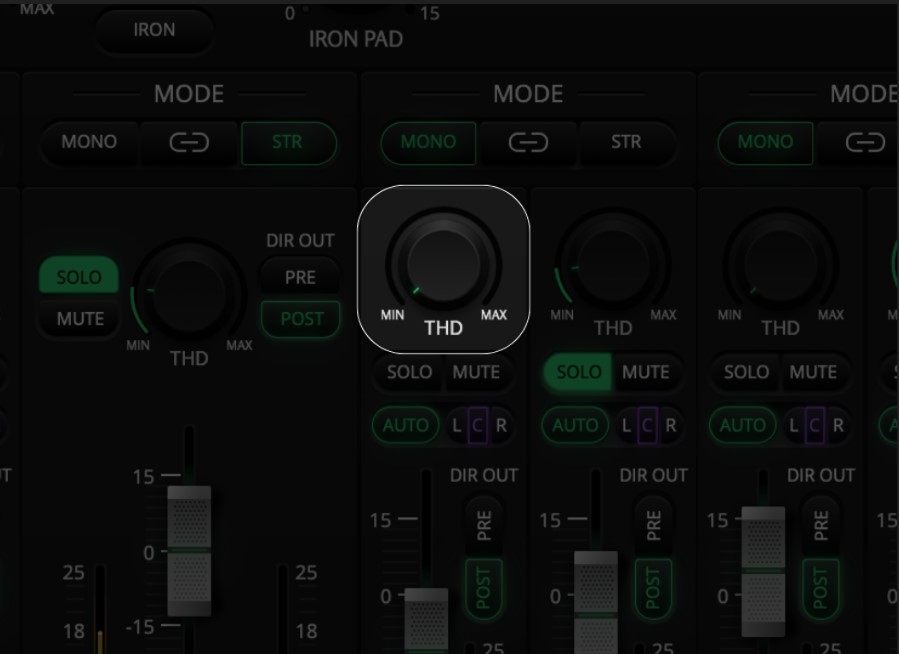Toggle the first AUTO button from the left
The image size is (899, 654).
pos(406,425)
